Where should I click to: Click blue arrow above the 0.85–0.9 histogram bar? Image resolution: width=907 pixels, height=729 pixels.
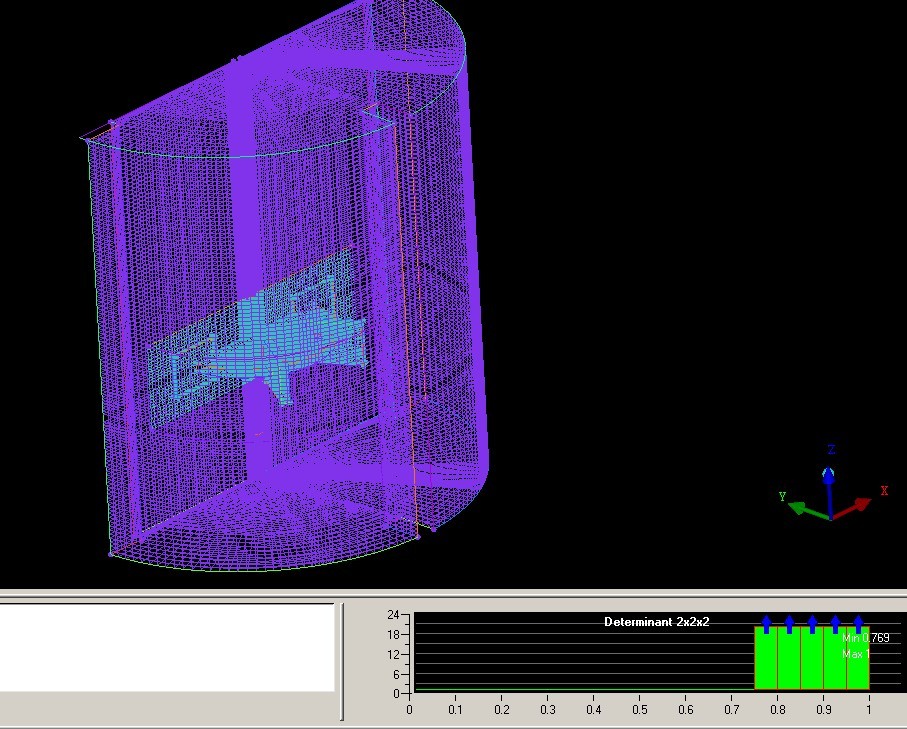click(x=812, y=624)
